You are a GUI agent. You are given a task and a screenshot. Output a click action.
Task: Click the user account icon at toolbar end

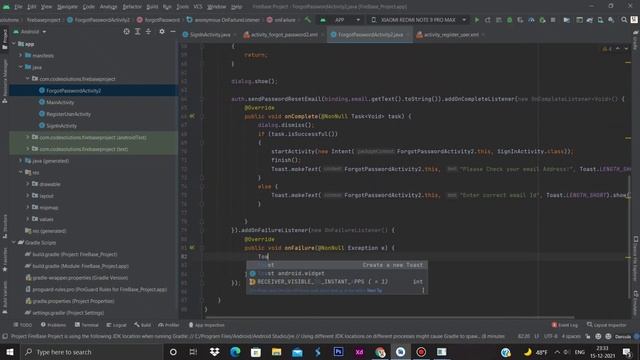[x=634, y=20]
